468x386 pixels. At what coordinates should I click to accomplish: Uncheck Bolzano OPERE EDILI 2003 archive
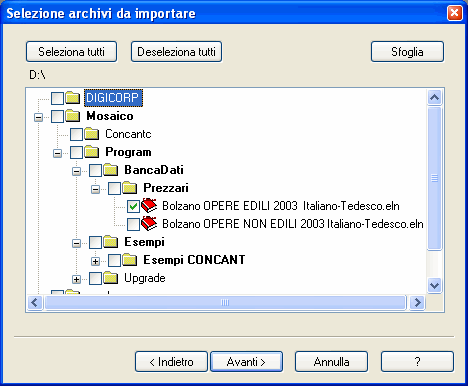pos(133,206)
